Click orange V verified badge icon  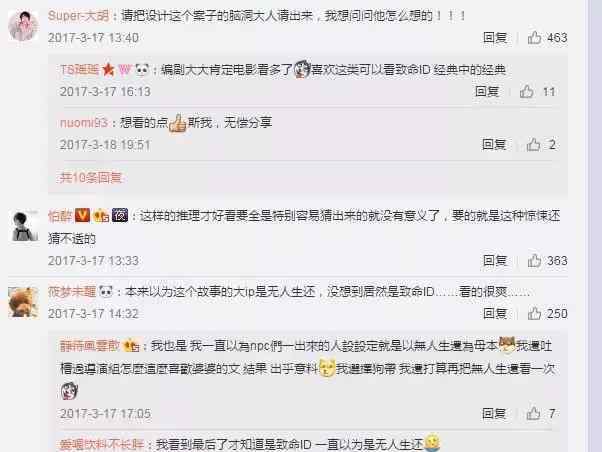coord(82,215)
